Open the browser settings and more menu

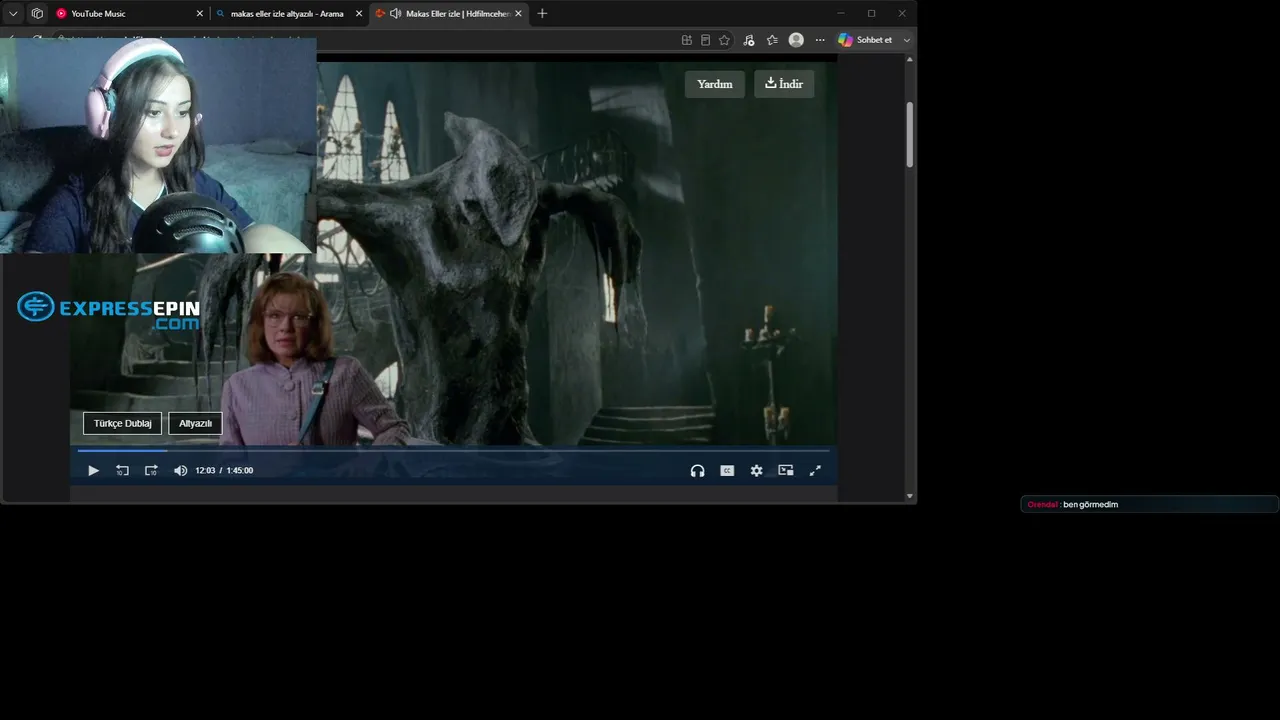820,40
